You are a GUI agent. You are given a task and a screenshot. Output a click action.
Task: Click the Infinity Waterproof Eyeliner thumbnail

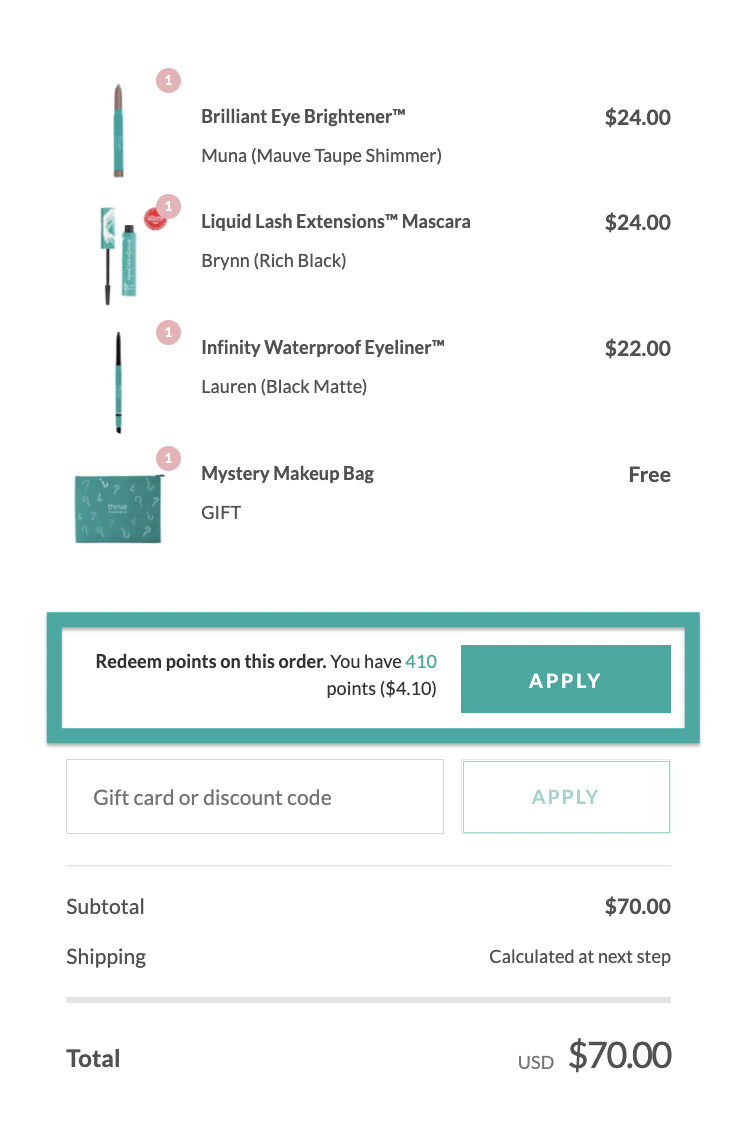pyautogui.click(x=118, y=382)
